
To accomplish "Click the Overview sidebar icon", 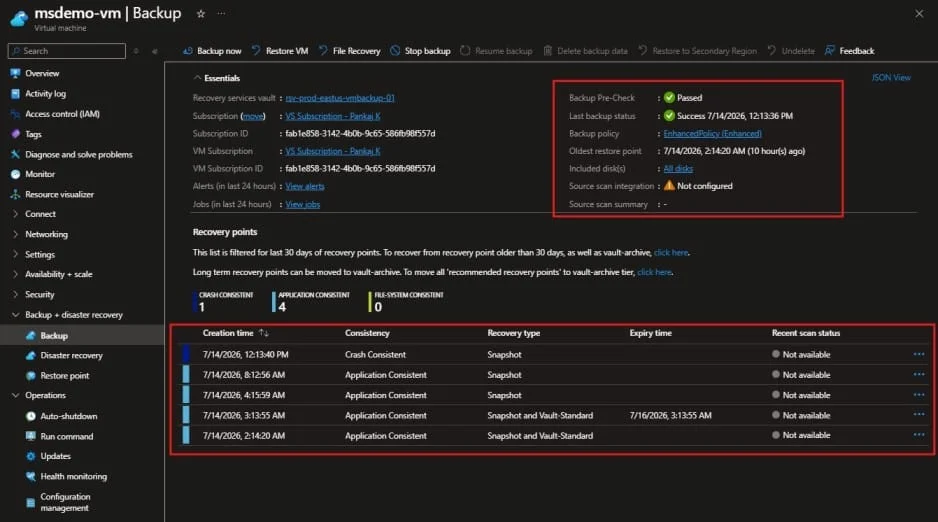I will click(x=16, y=74).
